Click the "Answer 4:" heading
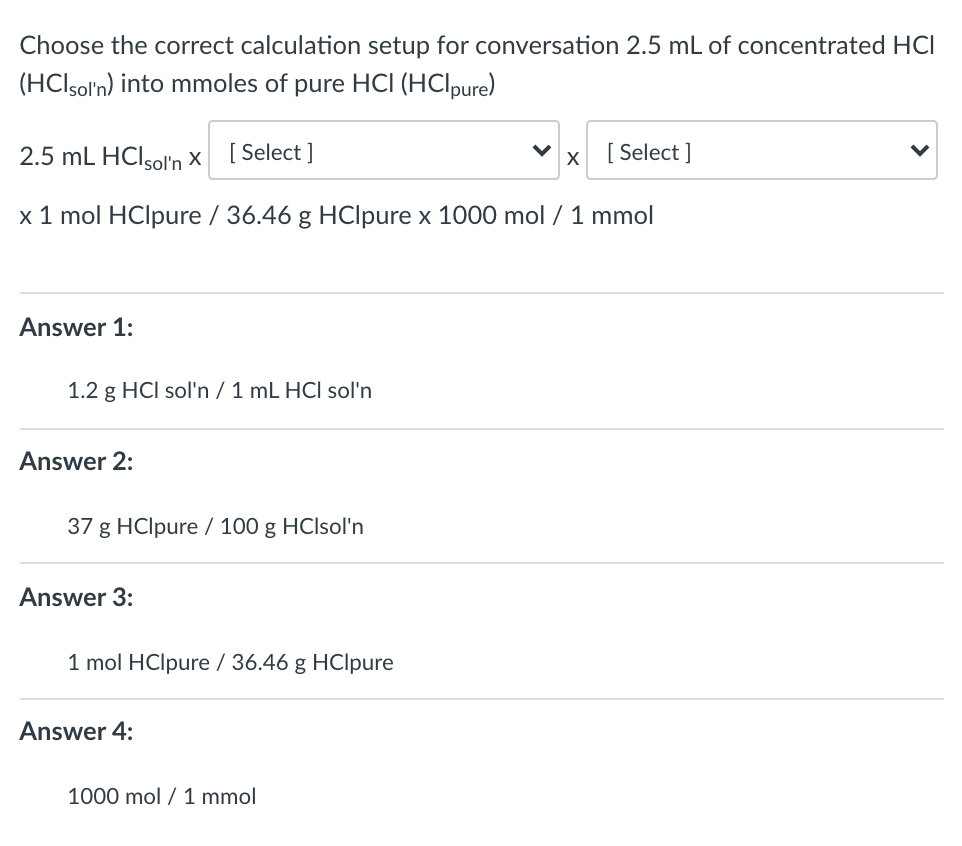The width and height of the screenshot is (962, 846). (77, 731)
